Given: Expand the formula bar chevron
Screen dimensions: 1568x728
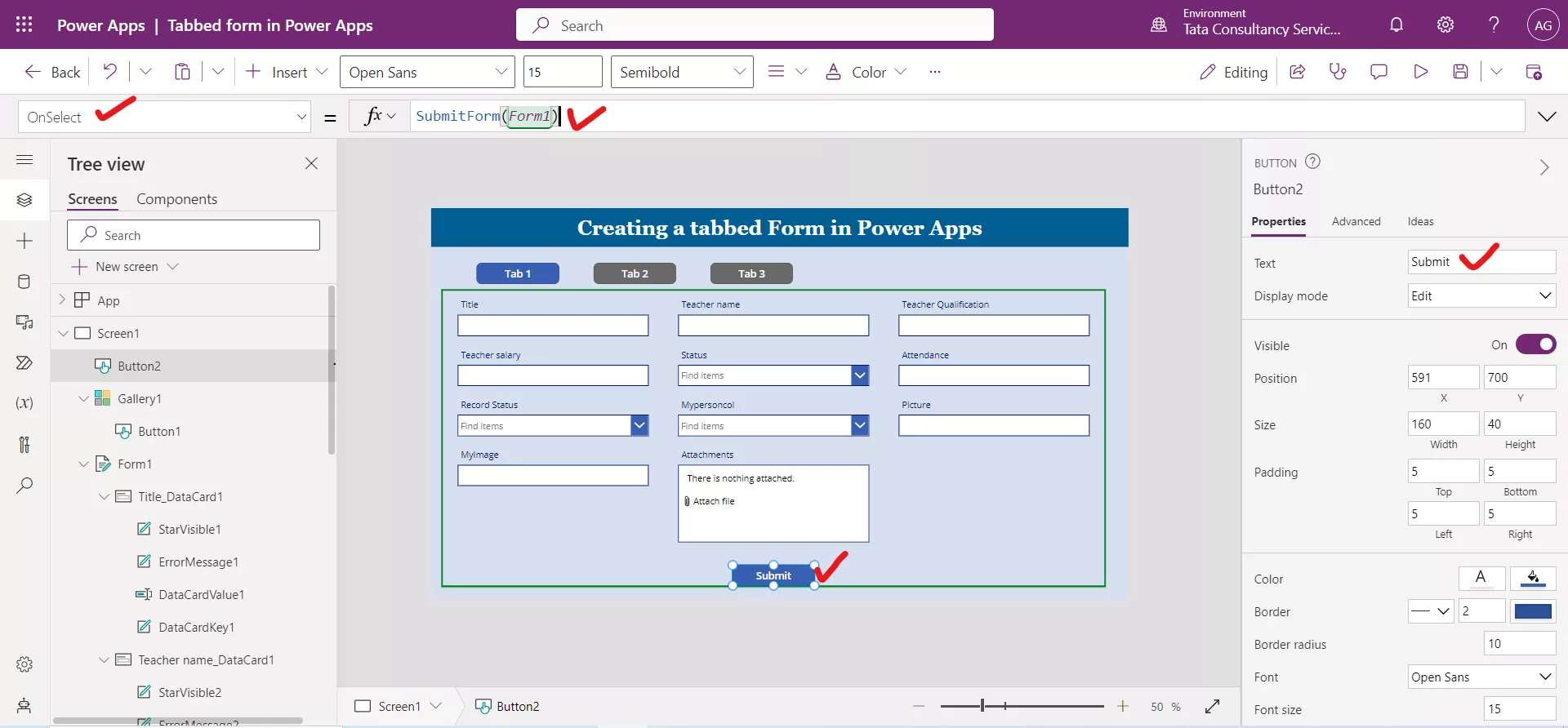Looking at the screenshot, I should pos(1547,117).
